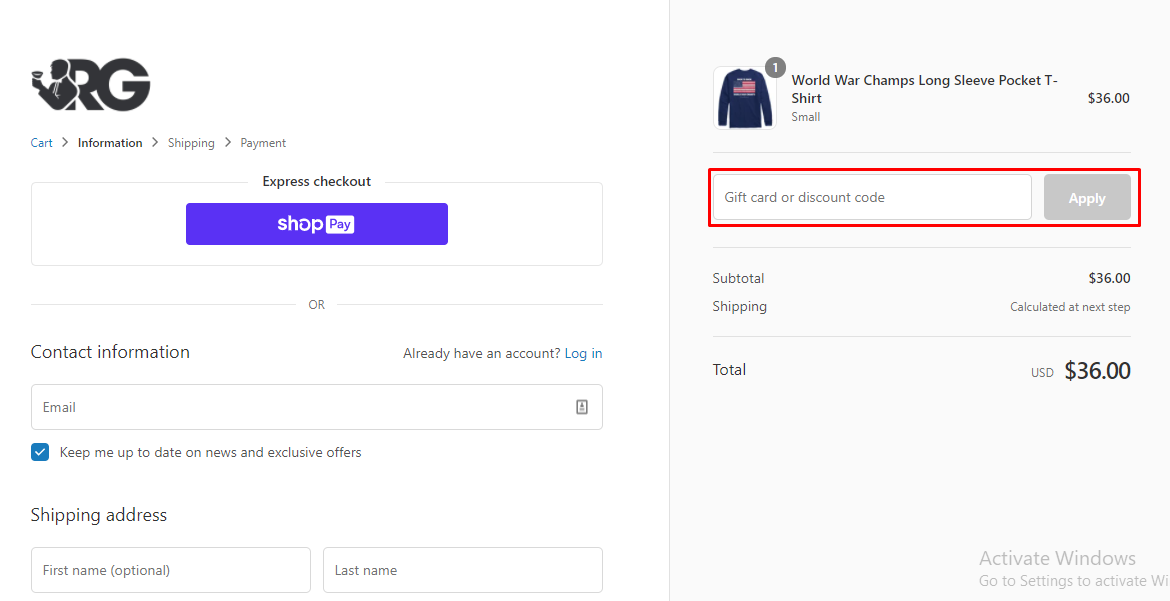Image resolution: width=1170 pixels, height=601 pixels.
Task: Select the Information breadcrumb step
Action: click(x=110, y=143)
